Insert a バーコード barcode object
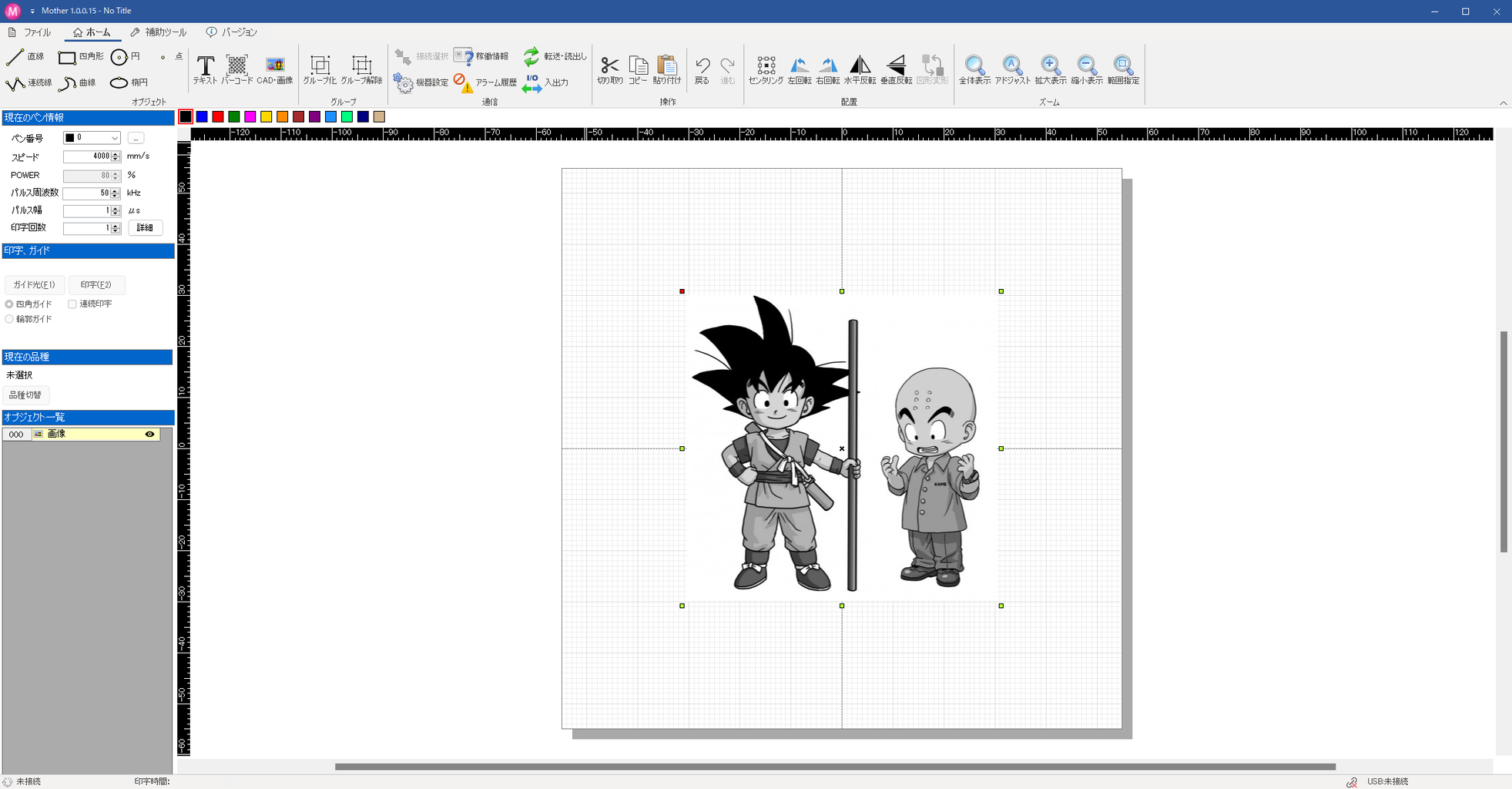This screenshot has width=1512, height=789. tap(237, 69)
